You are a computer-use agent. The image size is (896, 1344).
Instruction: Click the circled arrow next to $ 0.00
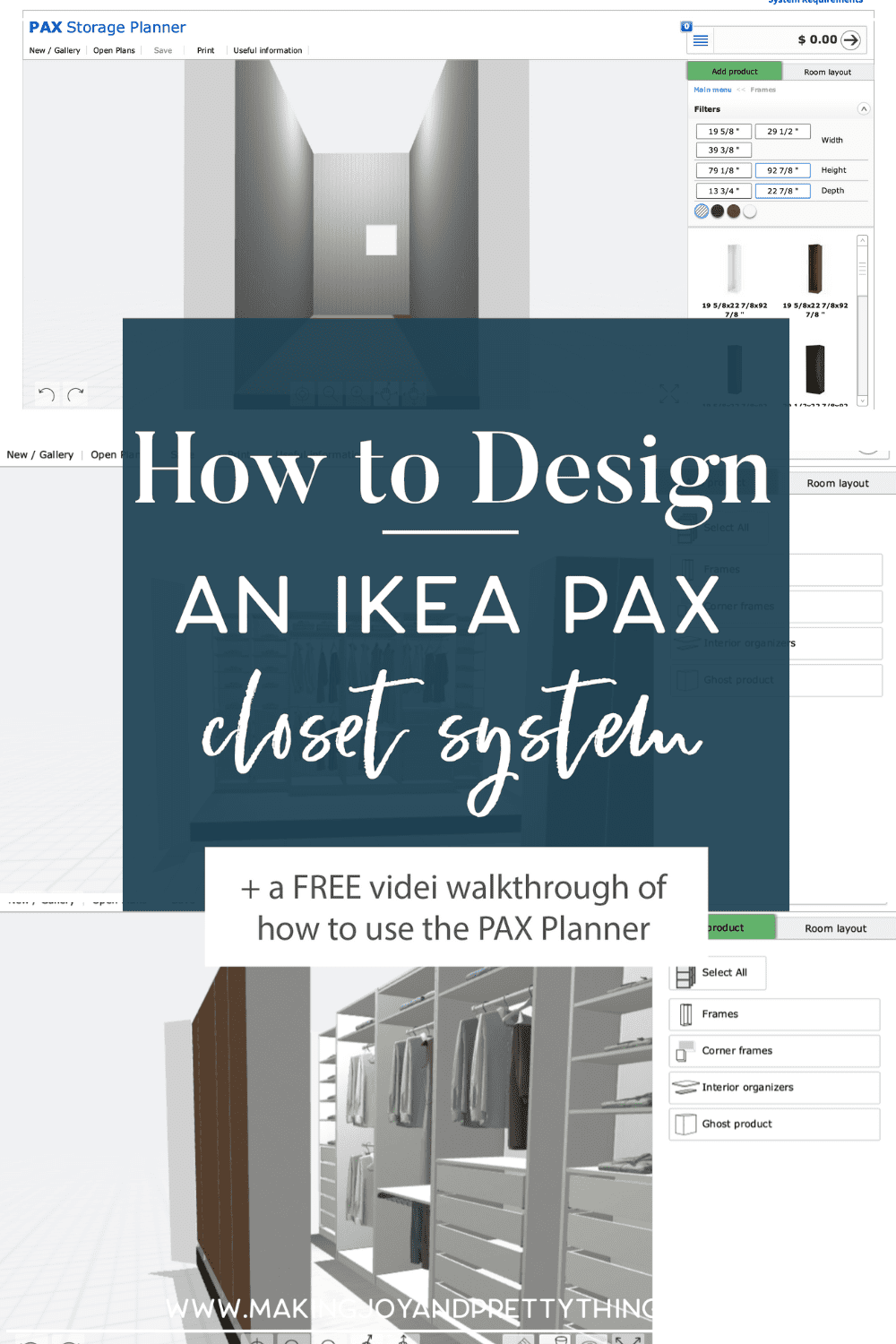pyautogui.click(x=851, y=39)
